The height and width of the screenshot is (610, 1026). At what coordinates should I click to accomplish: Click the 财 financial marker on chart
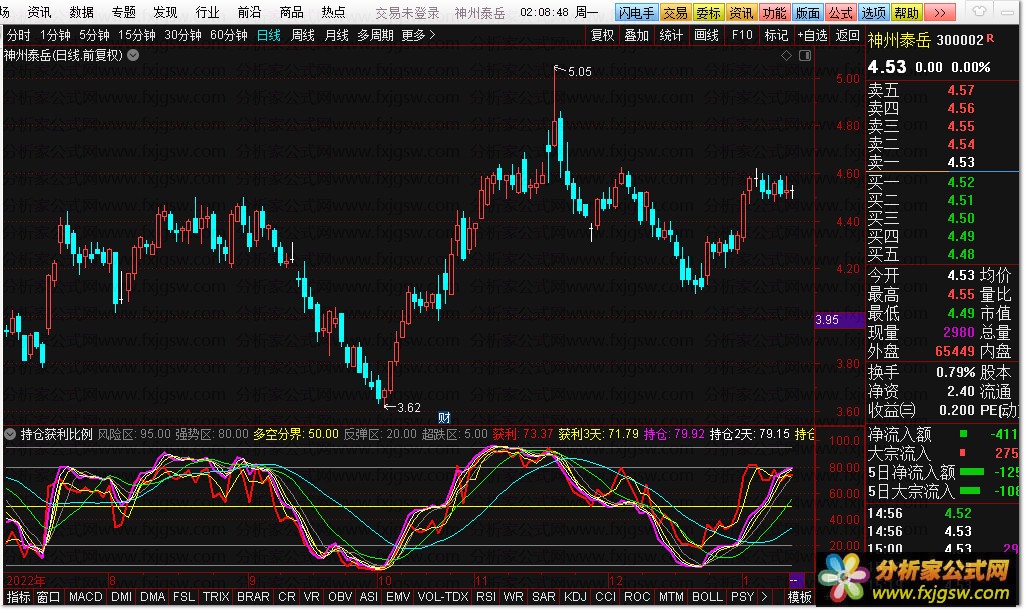(x=444, y=418)
